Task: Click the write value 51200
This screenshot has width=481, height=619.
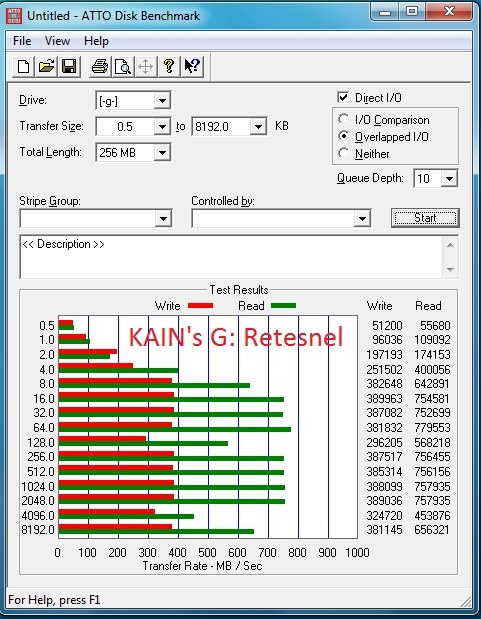Action: [x=387, y=325]
